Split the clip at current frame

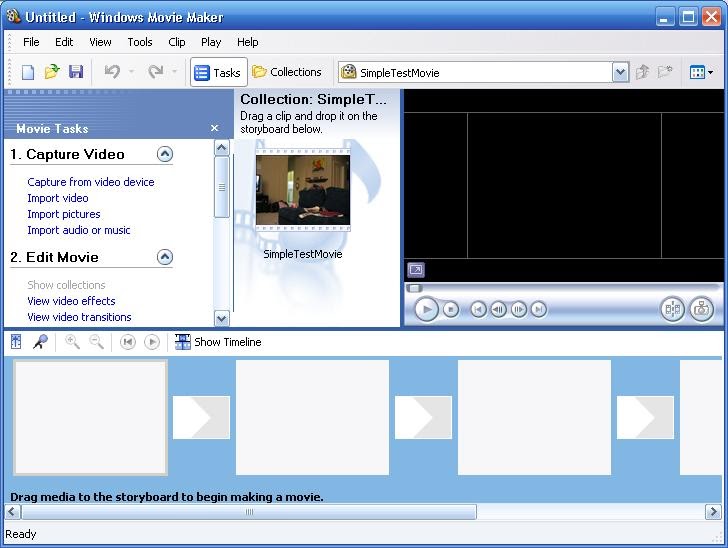point(672,309)
